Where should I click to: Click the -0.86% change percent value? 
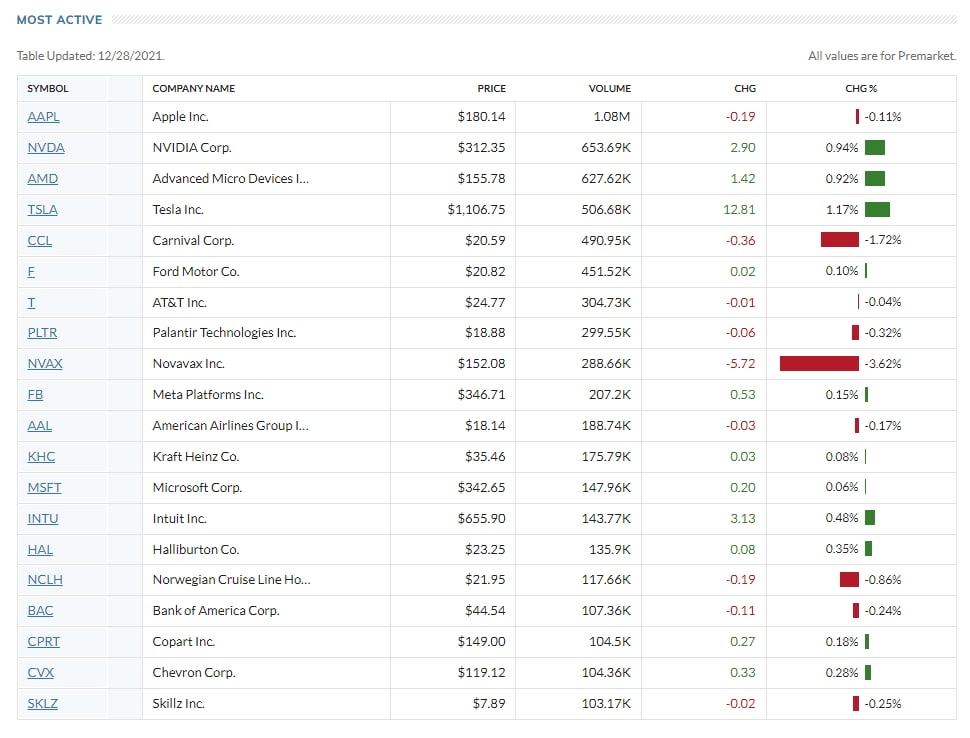(x=883, y=579)
